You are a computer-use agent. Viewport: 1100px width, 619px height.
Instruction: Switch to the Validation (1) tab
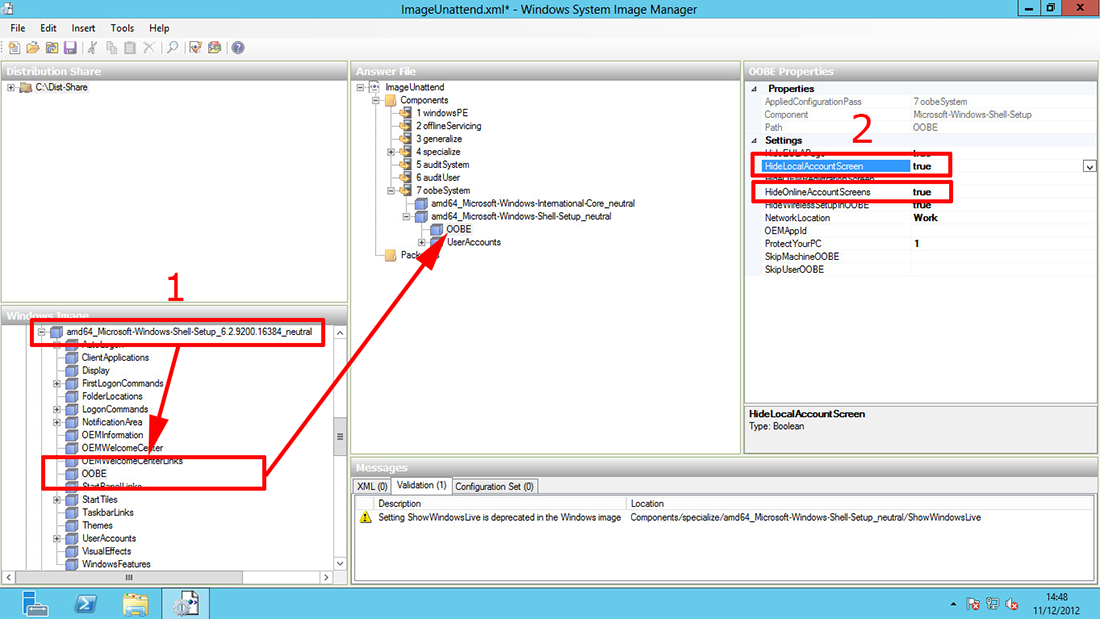point(421,485)
